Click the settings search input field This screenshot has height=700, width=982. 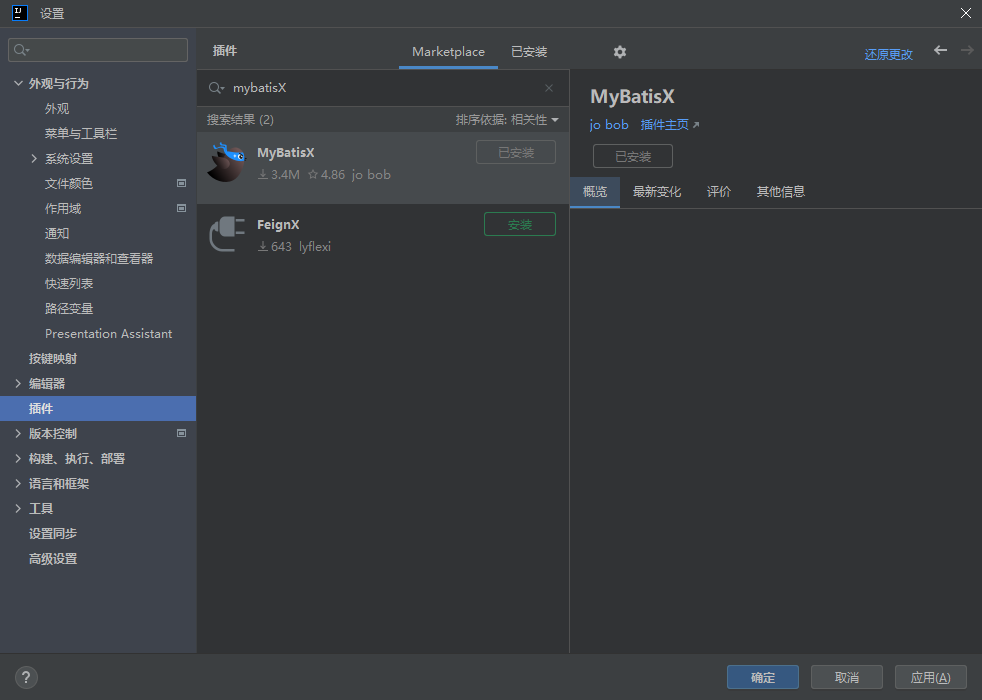tap(98, 49)
